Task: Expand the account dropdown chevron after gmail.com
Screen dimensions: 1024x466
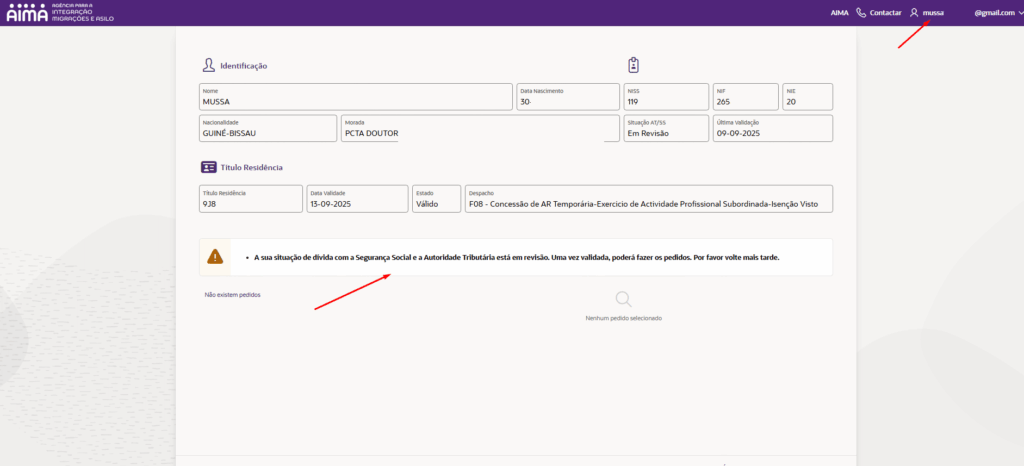Action: click(1019, 13)
